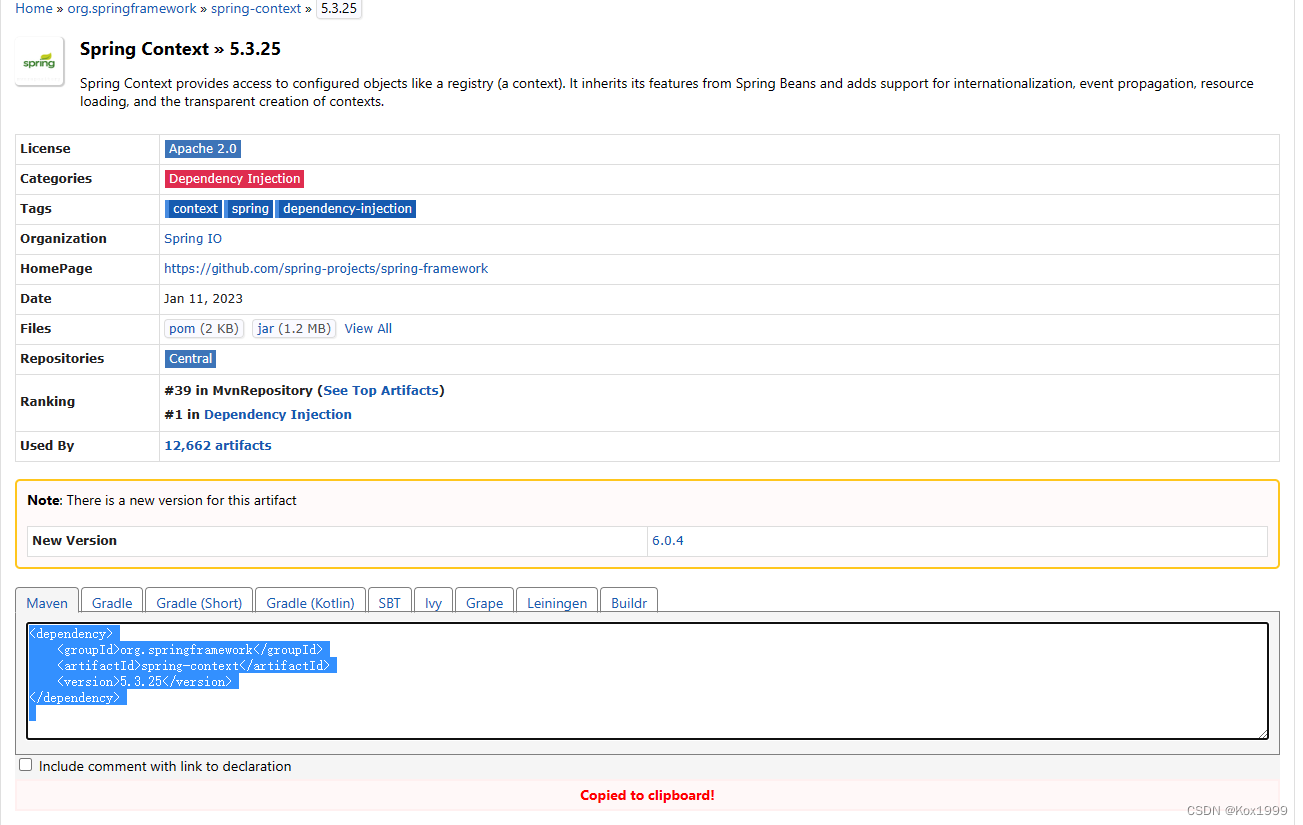1303x825 pixels.
Task: Go to Home breadcrumb link
Action: 33,8
